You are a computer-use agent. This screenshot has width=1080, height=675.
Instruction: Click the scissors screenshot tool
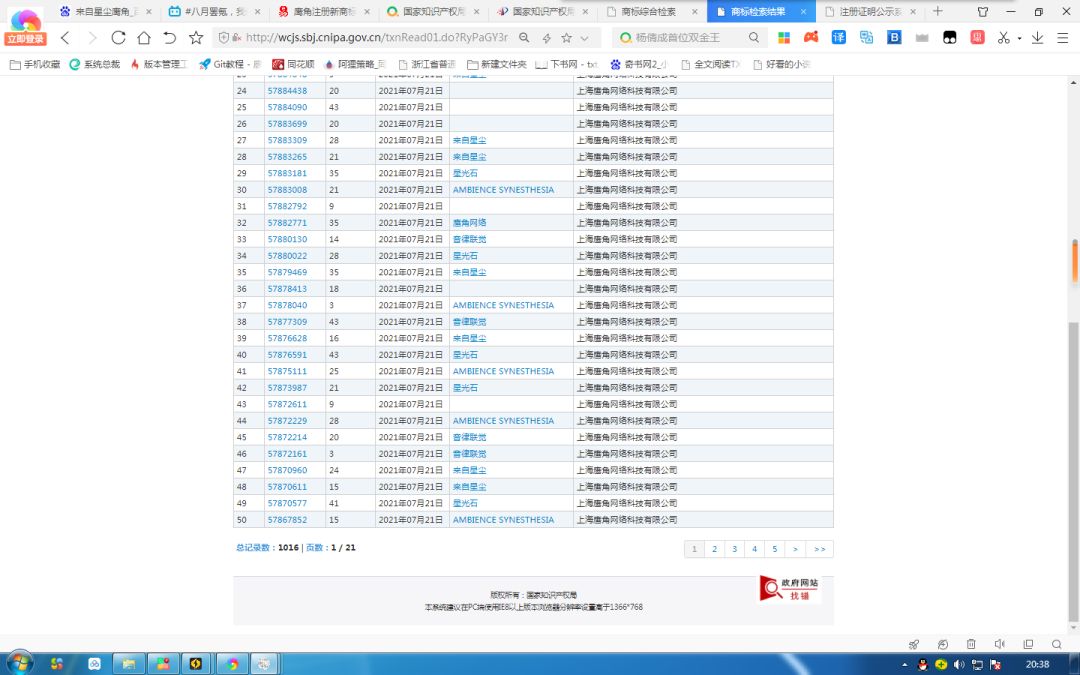point(1004,38)
